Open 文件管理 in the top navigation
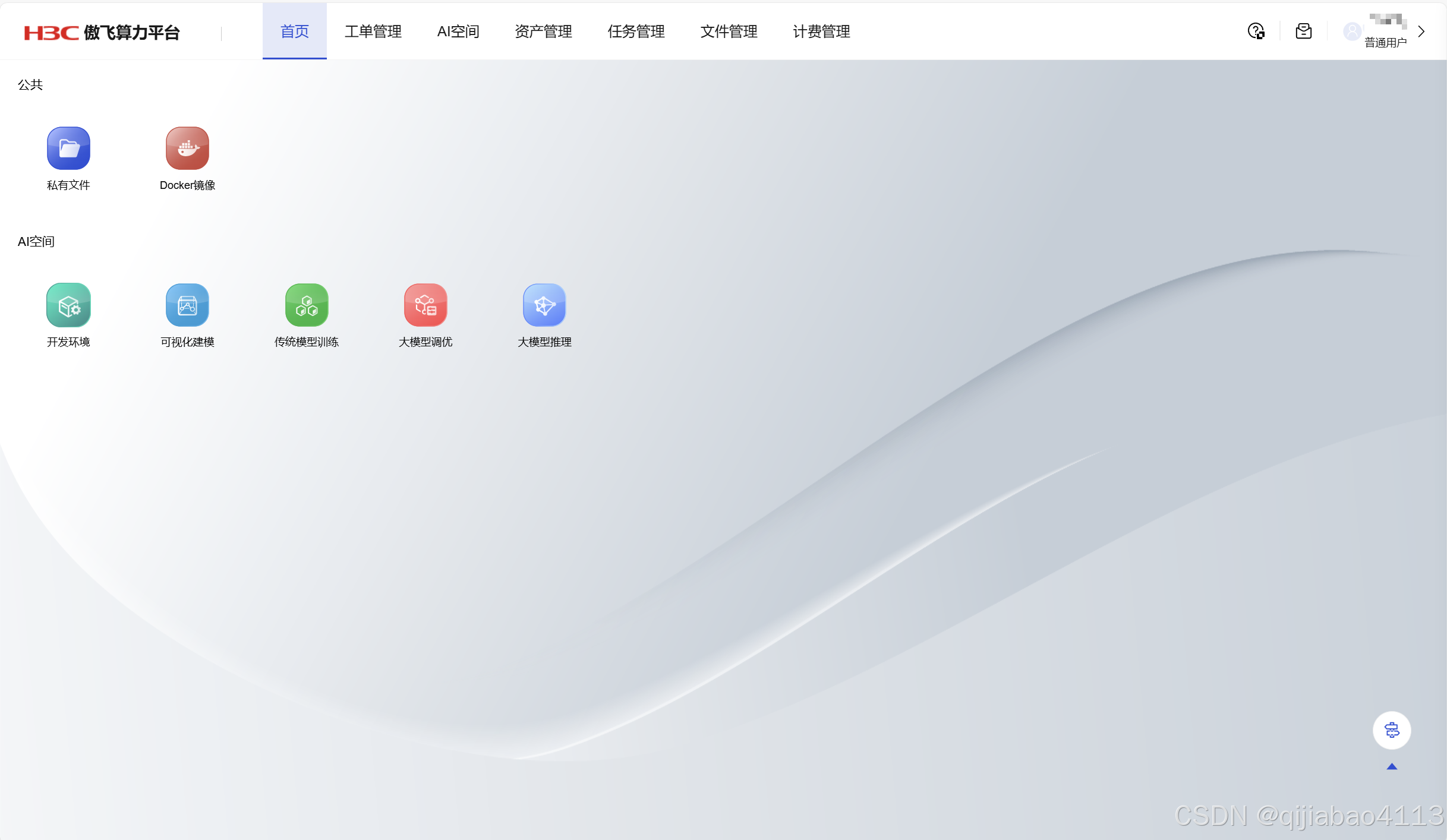The image size is (1447, 840). coord(729,31)
